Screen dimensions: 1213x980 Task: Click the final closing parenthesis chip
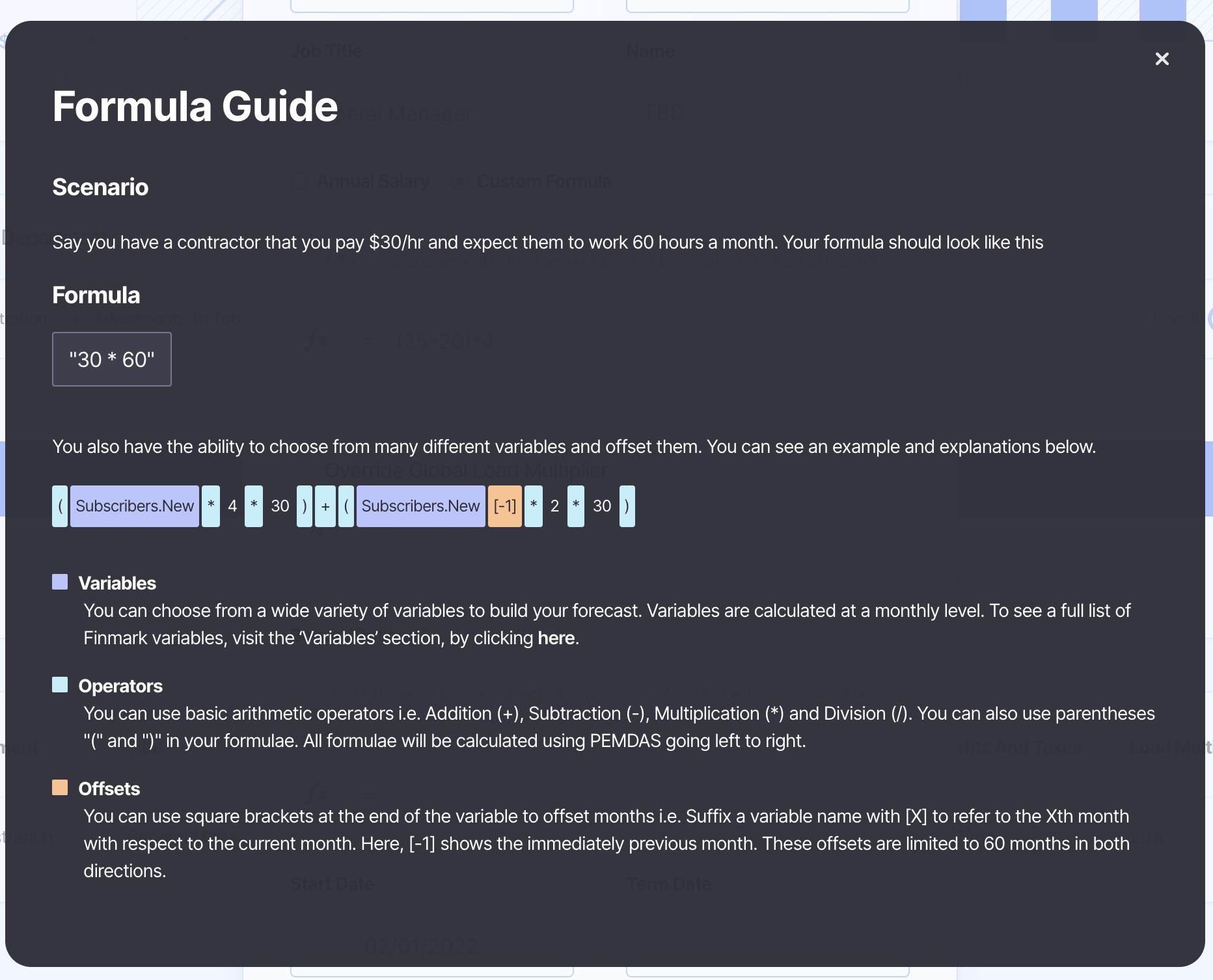click(627, 506)
